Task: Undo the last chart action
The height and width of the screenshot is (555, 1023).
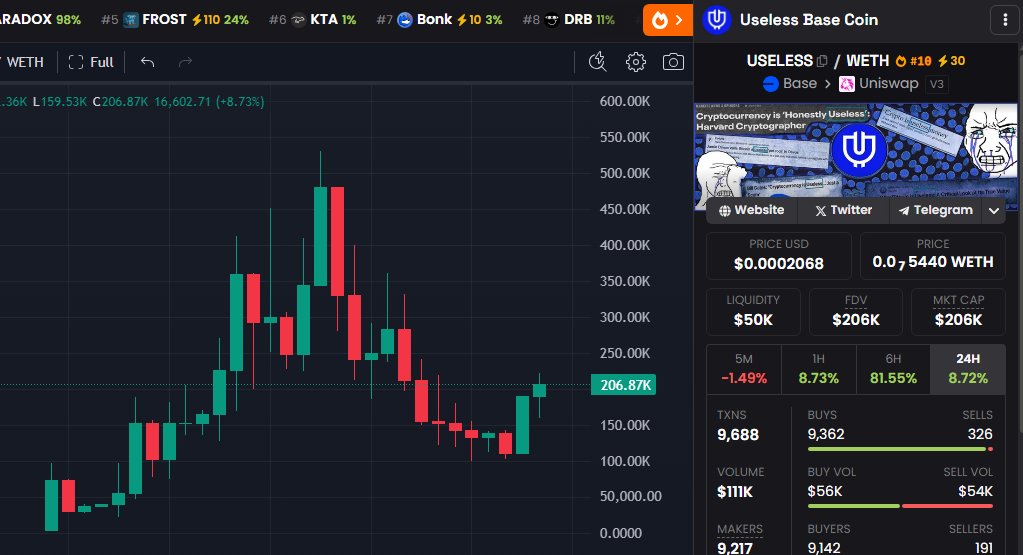Action: click(147, 62)
